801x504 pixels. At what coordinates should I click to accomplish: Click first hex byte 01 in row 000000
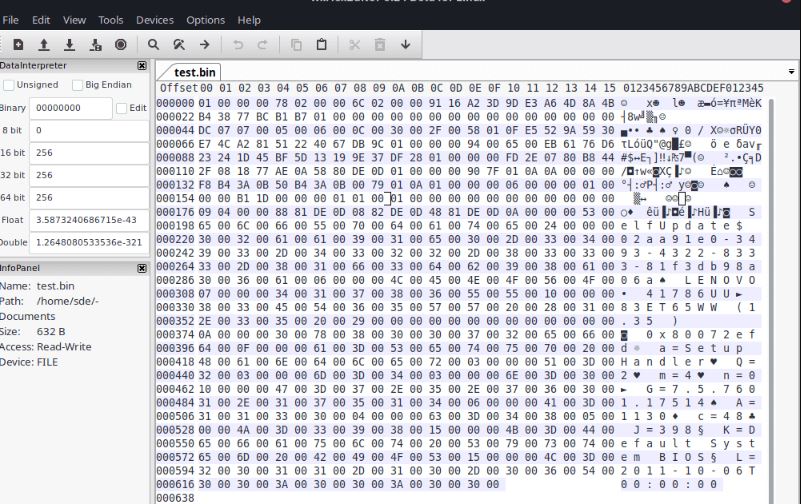pos(205,103)
